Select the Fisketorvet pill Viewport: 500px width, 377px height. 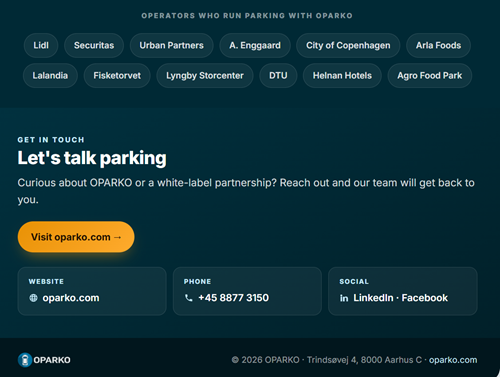click(117, 76)
